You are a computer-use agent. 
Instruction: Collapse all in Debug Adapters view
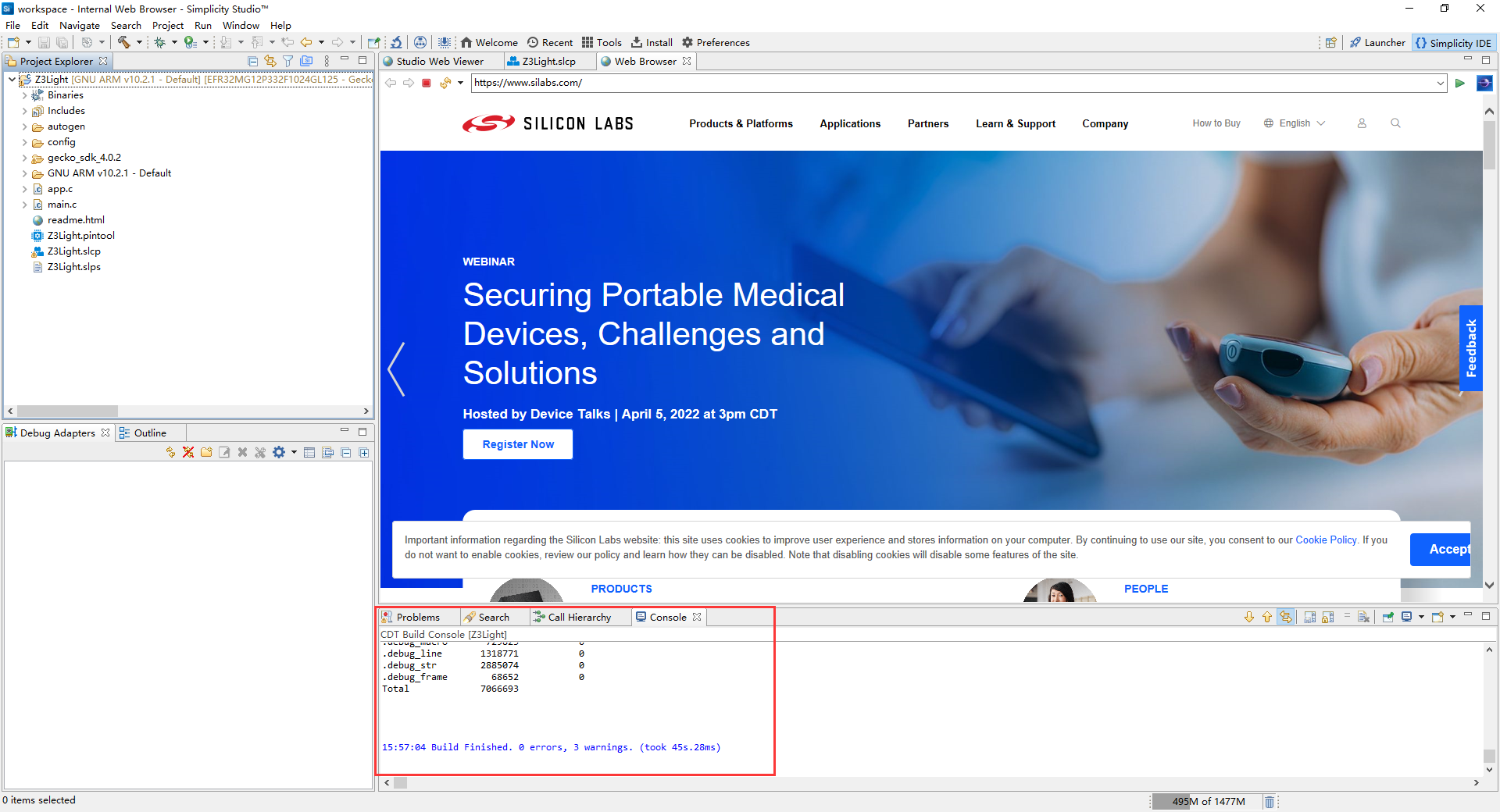click(346, 453)
